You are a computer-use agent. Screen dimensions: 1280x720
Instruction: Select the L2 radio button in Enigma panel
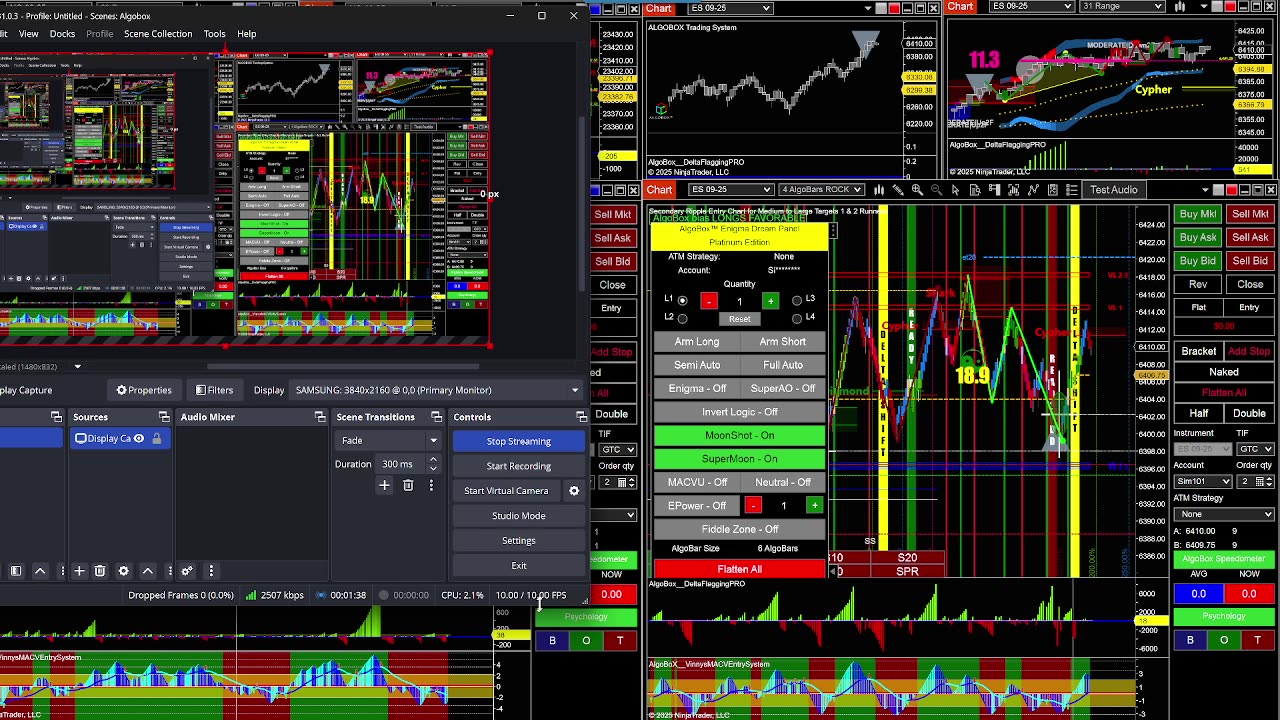[682, 318]
